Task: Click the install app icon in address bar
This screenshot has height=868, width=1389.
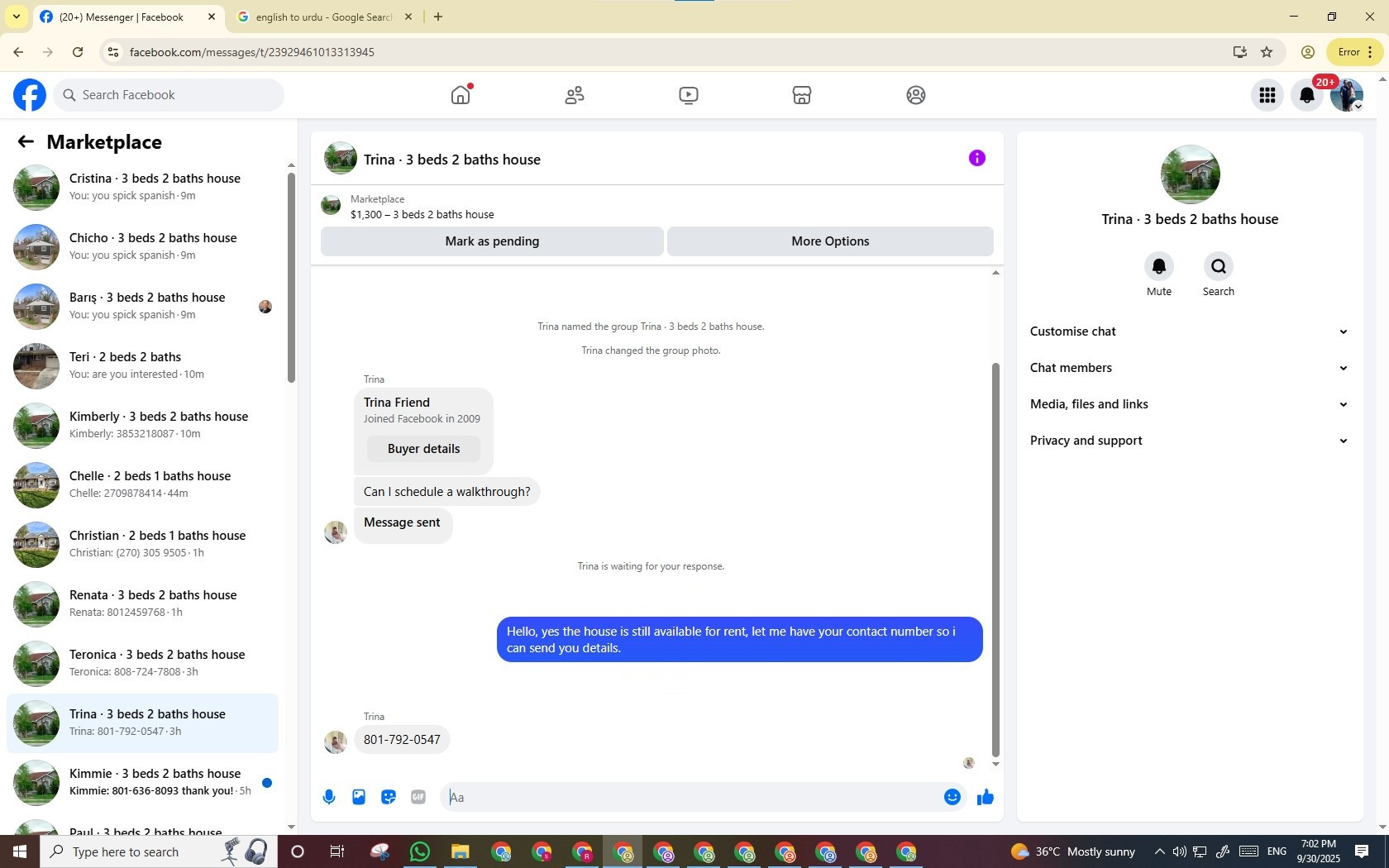Action: point(1239,52)
